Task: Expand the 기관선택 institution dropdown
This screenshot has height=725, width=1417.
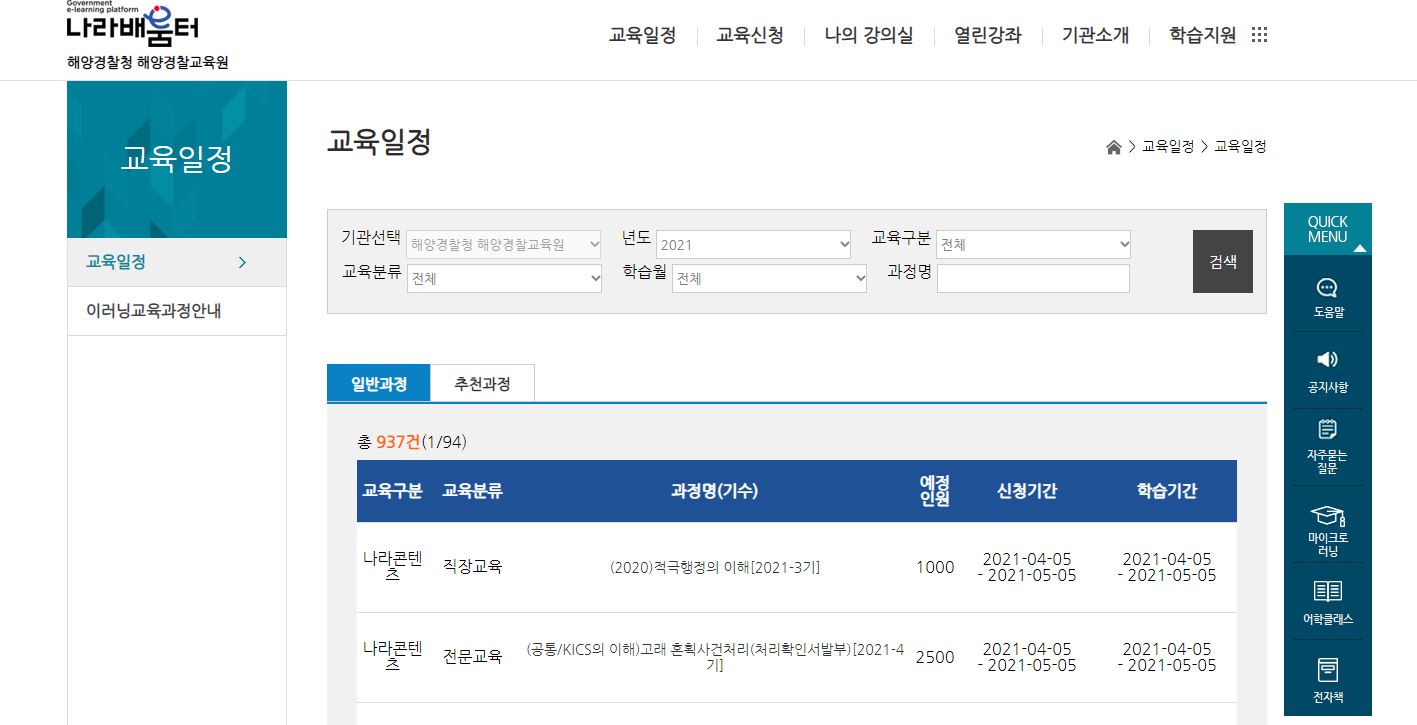Action: click(x=504, y=243)
